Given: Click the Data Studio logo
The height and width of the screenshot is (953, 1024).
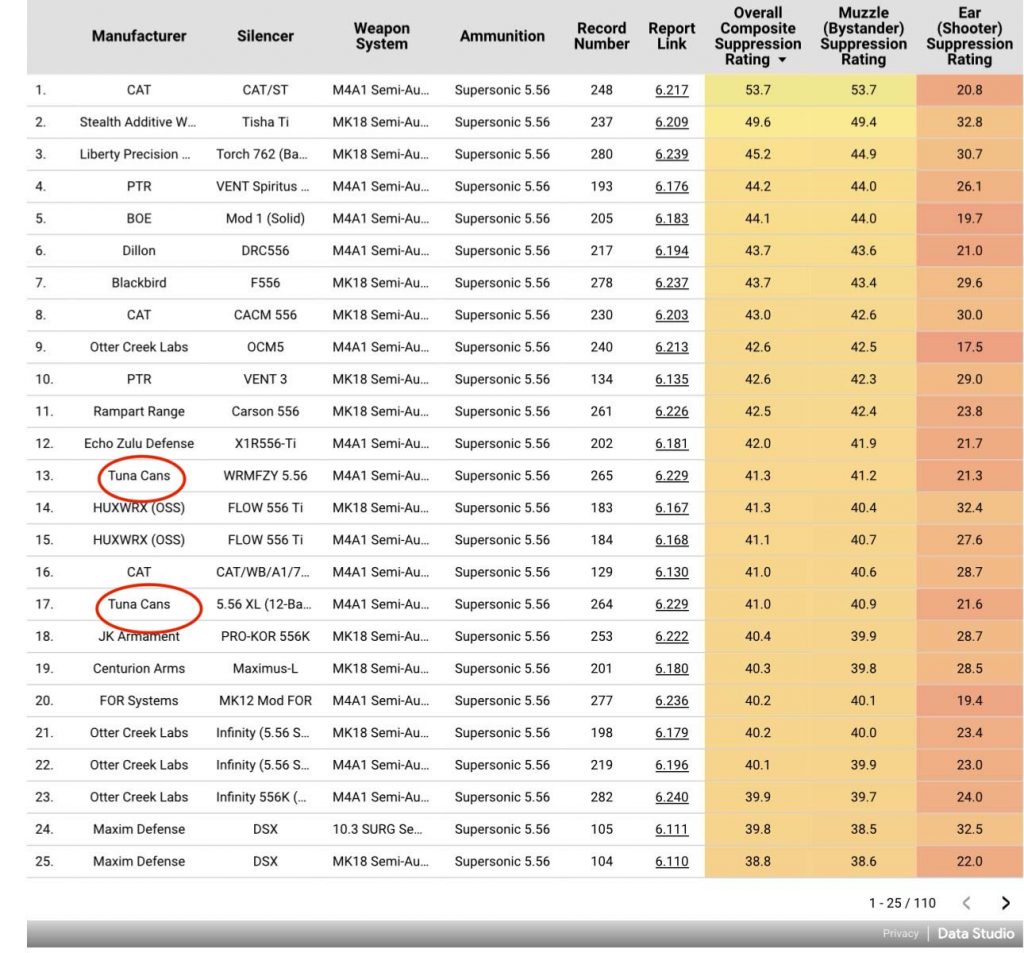Looking at the screenshot, I should point(976,933).
